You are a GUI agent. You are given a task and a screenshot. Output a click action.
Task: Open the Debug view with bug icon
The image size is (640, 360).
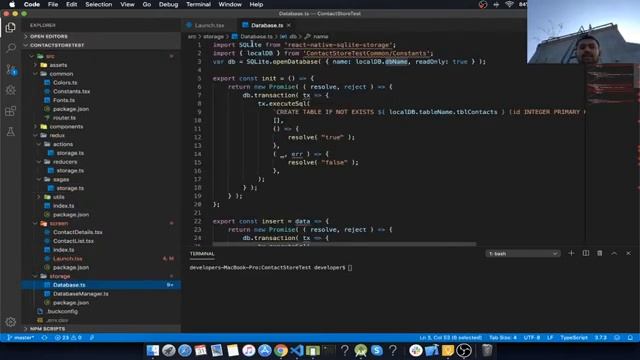pyautogui.click(x=11, y=90)
